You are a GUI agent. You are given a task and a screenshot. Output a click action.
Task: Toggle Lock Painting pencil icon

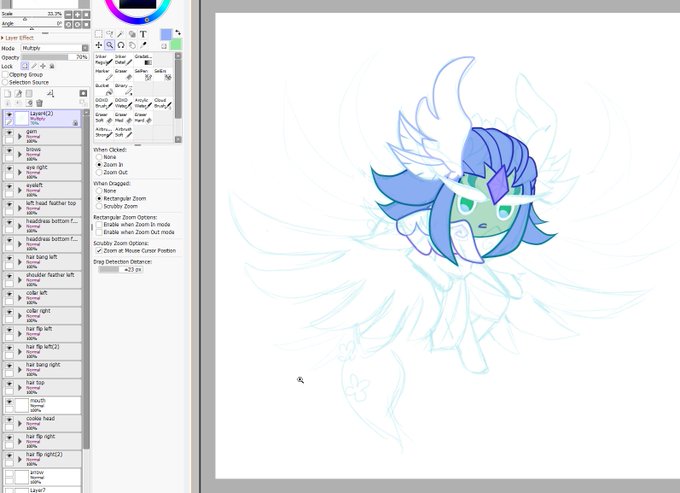point(34,66)
